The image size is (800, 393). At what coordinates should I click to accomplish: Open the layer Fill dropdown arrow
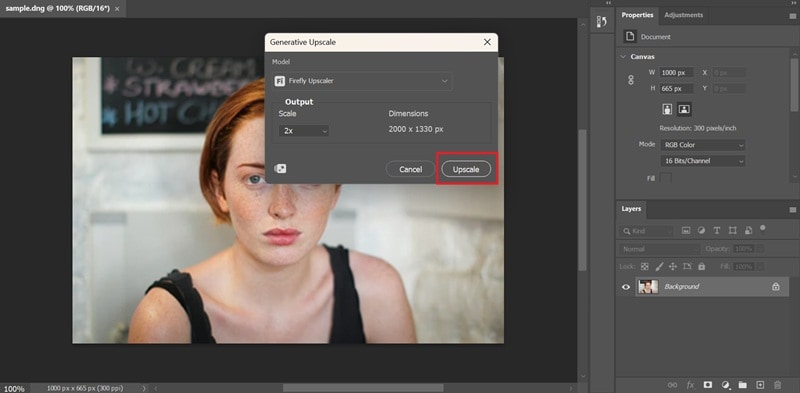pos(760,266)
